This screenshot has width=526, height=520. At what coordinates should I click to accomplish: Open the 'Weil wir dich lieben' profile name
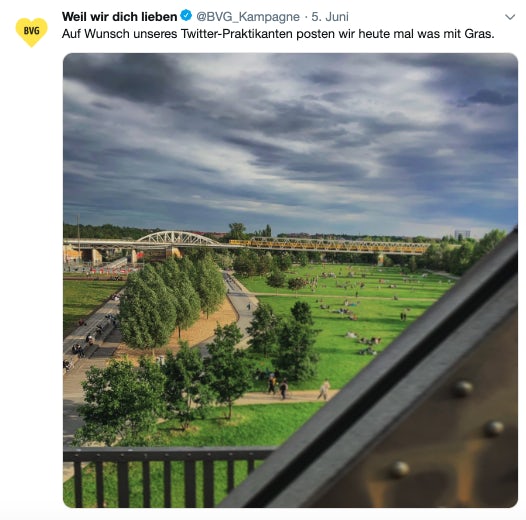point(119,16)
